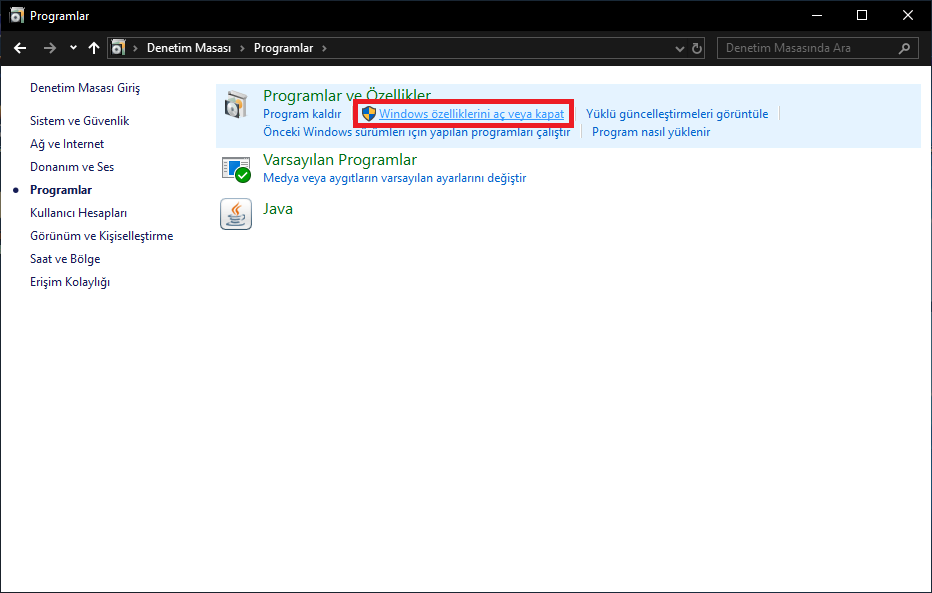
Task: Click the Program kaldır link
Action: point(302,114)
